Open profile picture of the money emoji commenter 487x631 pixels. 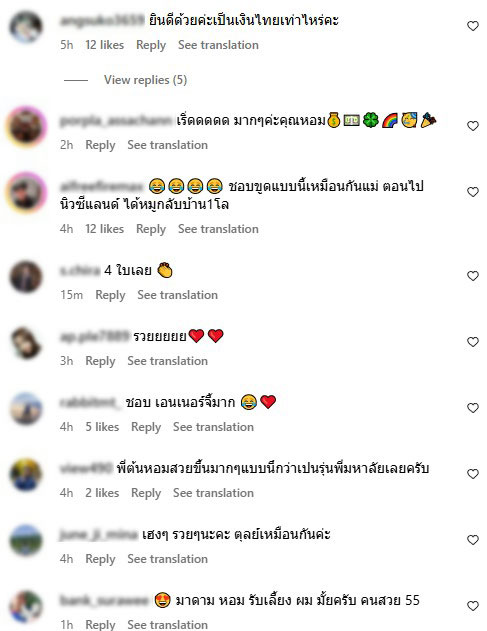click(26, 127)
